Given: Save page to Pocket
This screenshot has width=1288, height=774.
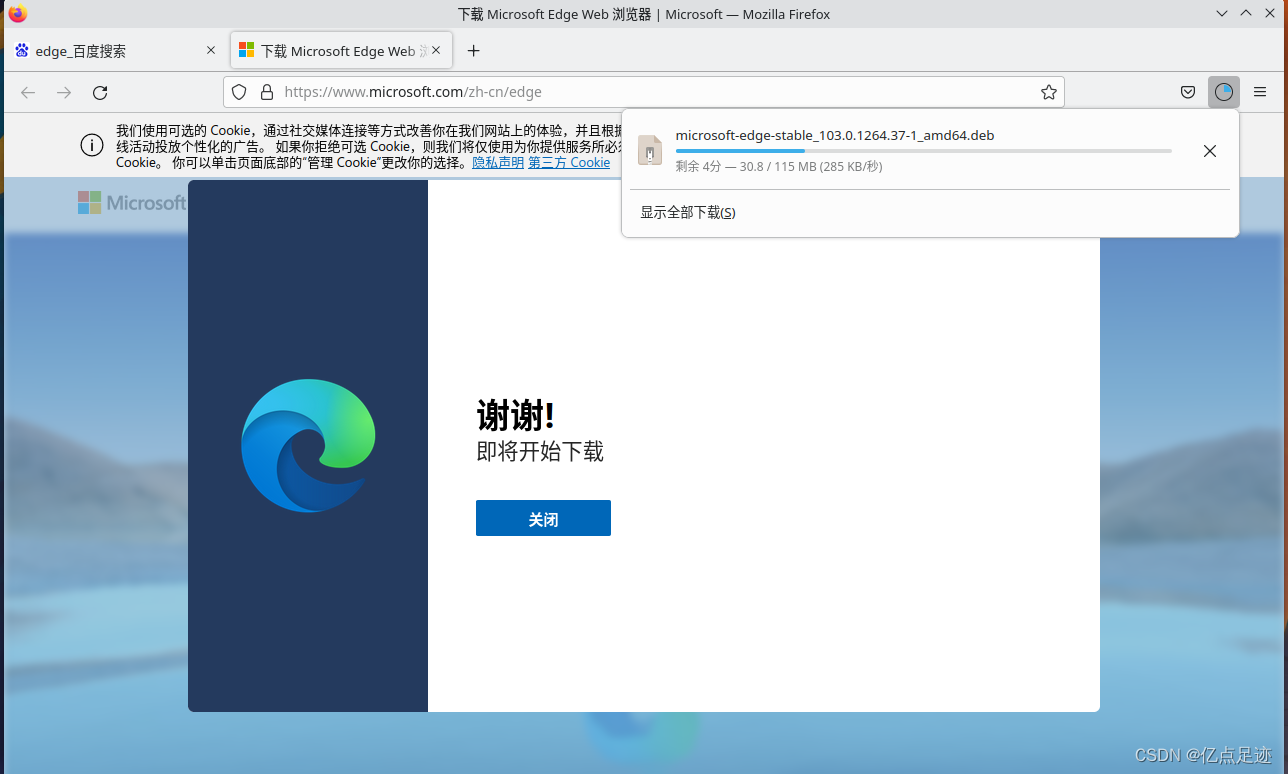Looking at the screenshot, I should 1188,92.
